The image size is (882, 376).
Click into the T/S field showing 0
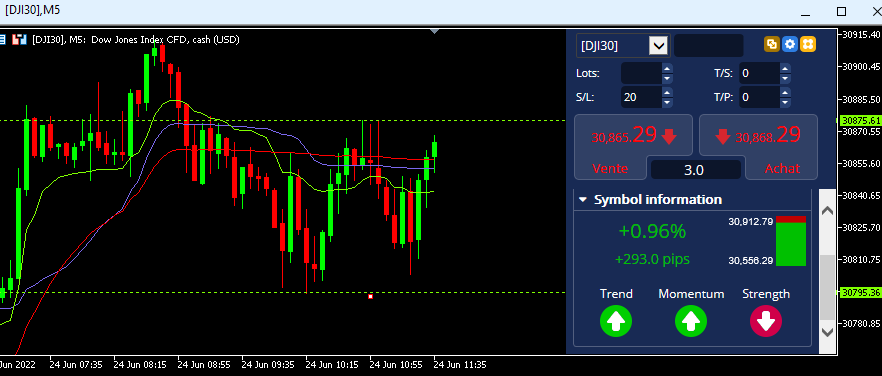coord(759,73)
